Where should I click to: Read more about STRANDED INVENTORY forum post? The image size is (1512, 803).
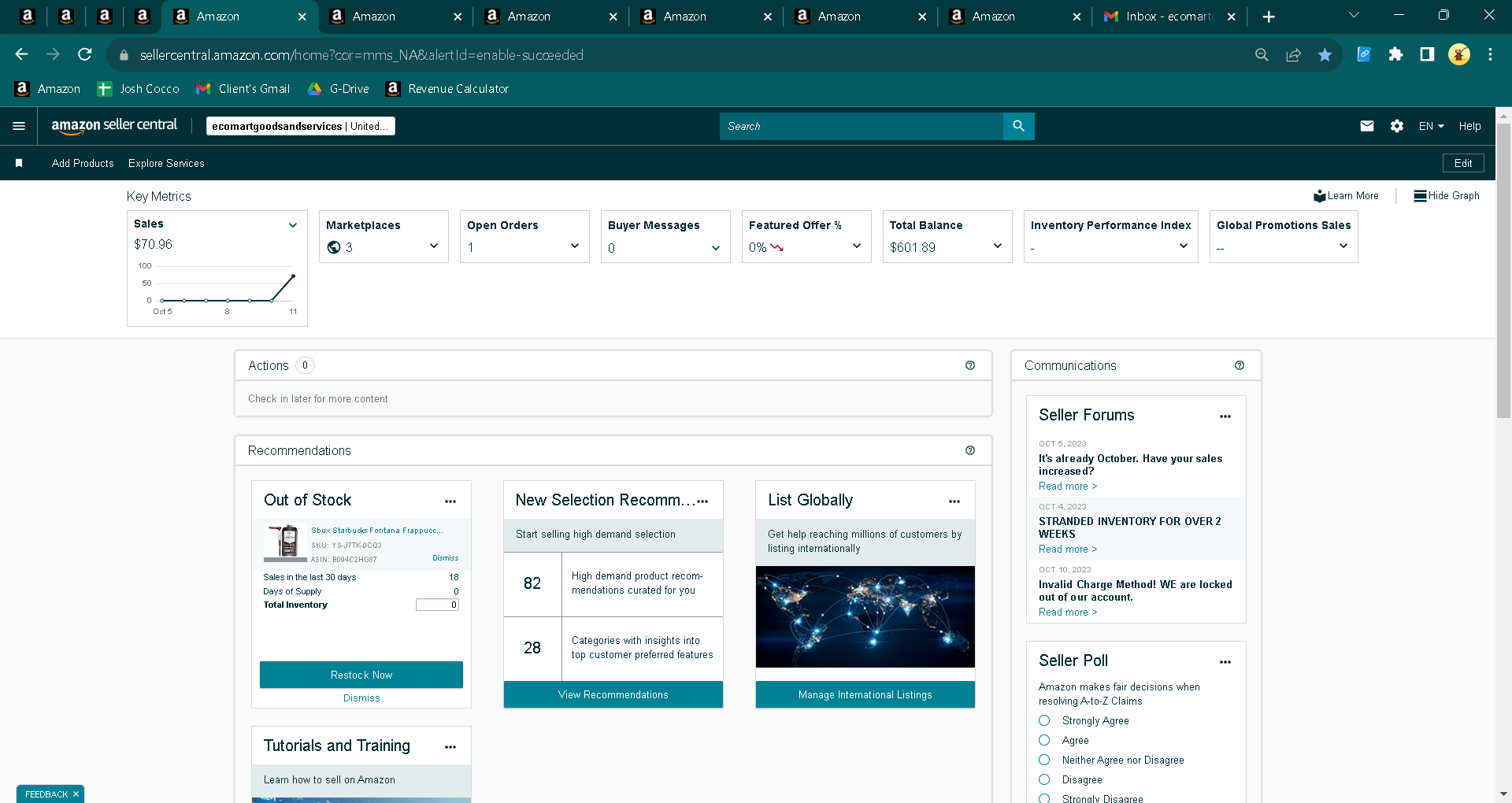click(1068, 550)
